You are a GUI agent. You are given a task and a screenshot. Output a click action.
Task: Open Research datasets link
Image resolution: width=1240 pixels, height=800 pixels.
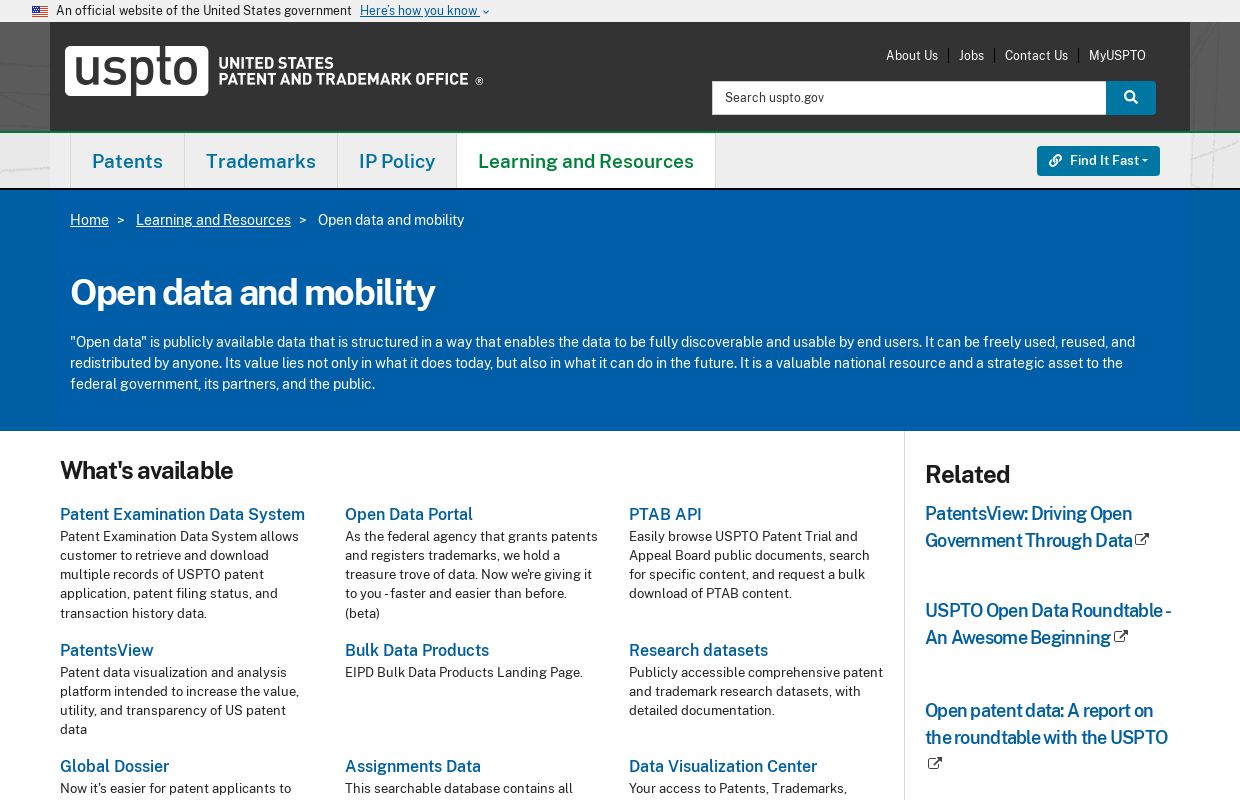pyautogui.click(x=698, y=650)
